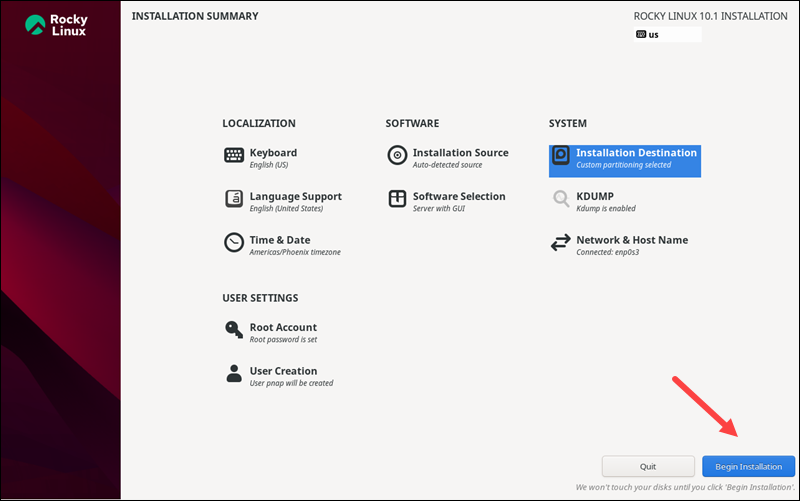Click the Time & Date clock icon

234,242
